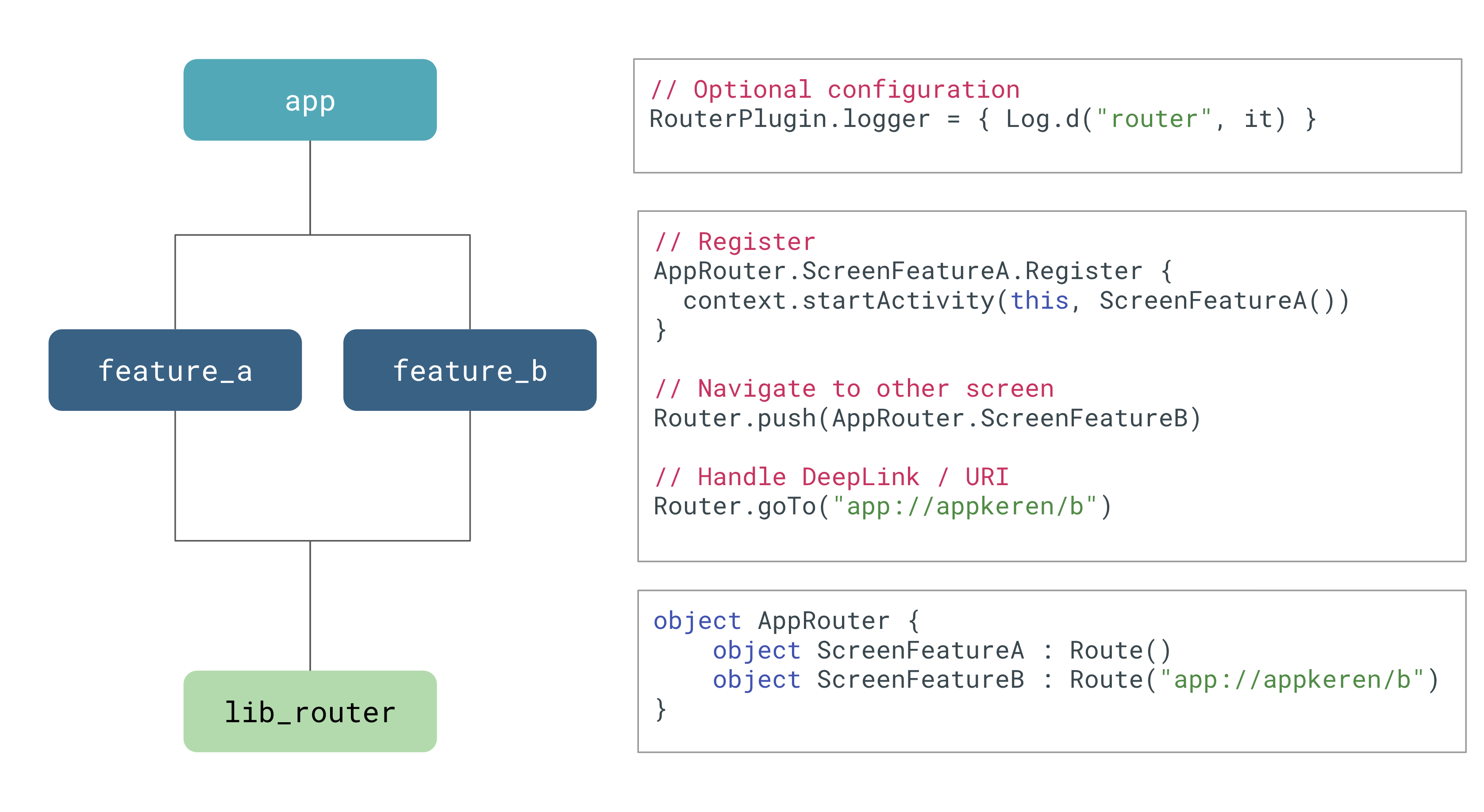Click the teal app module box

(x=310, y=100)
